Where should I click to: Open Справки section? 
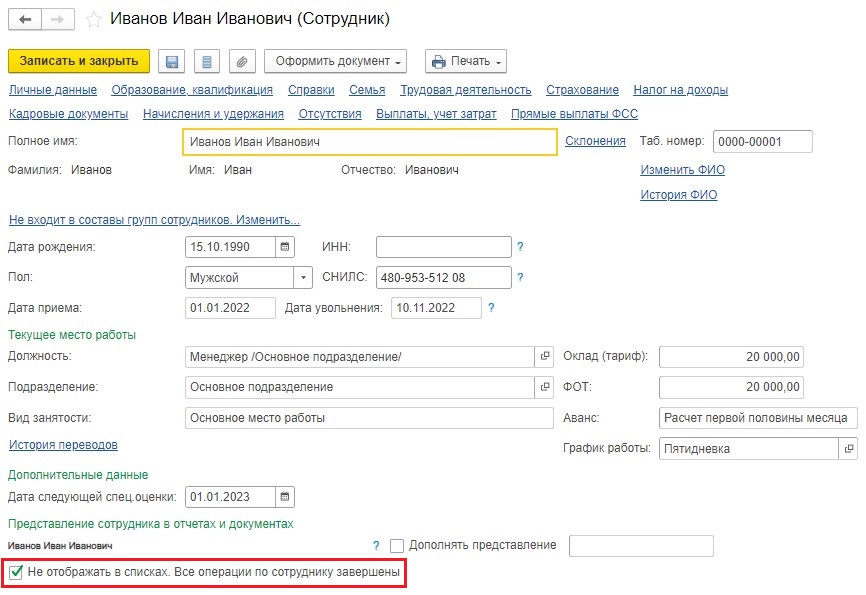point(311,90)
